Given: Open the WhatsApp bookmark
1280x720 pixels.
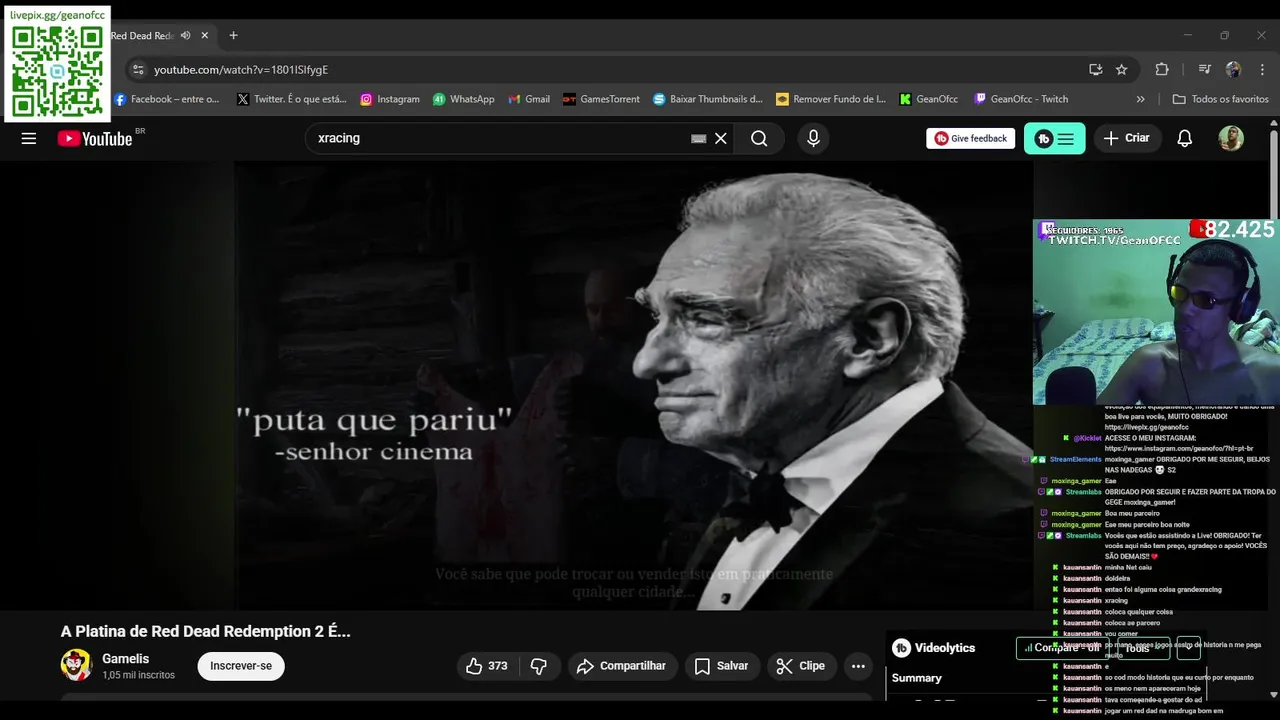Looking at the screenshot, I should (x=464, y=99).
